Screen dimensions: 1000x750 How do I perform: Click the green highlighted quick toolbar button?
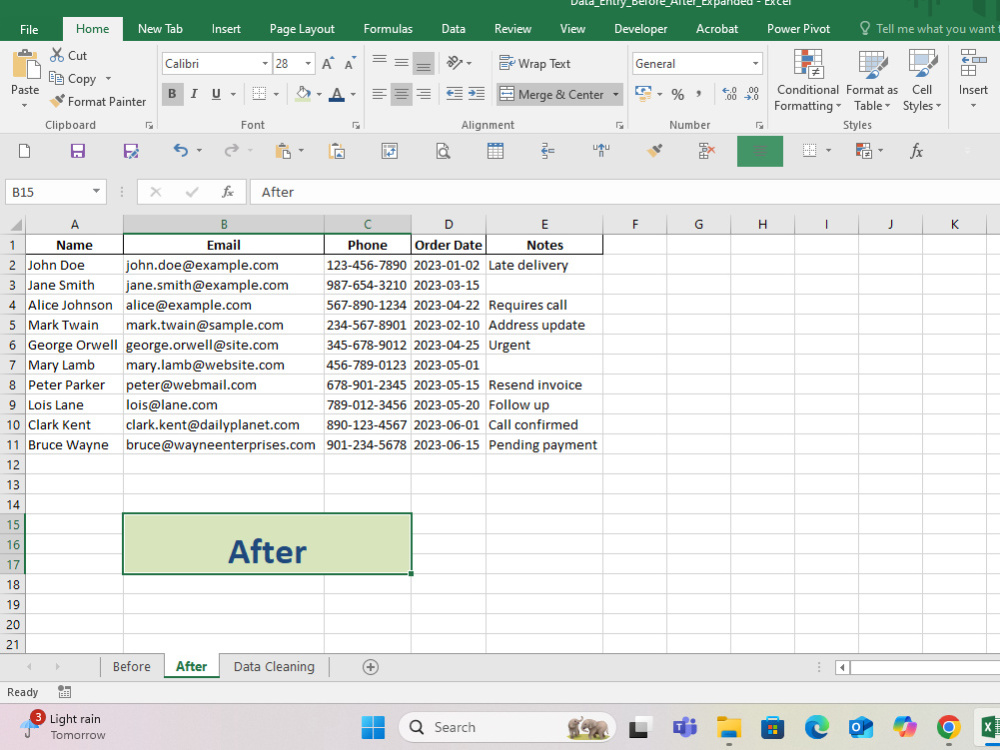(760, 151)
